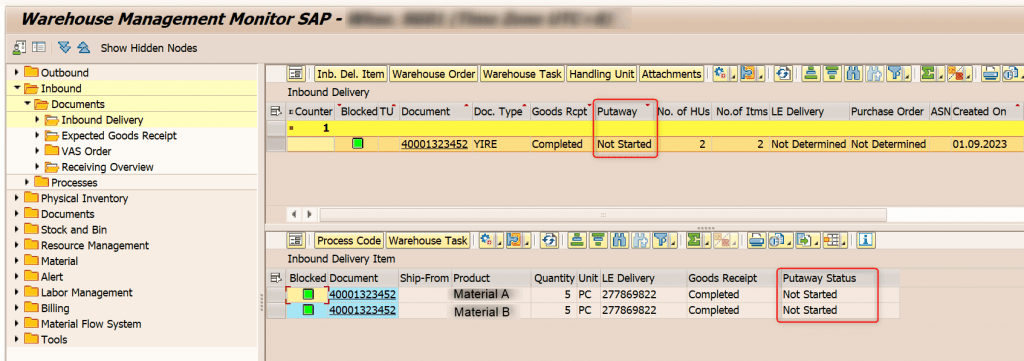Select Expected Goods Receipt node
This screenshot has width=1024, height=361.
(119, 136)
